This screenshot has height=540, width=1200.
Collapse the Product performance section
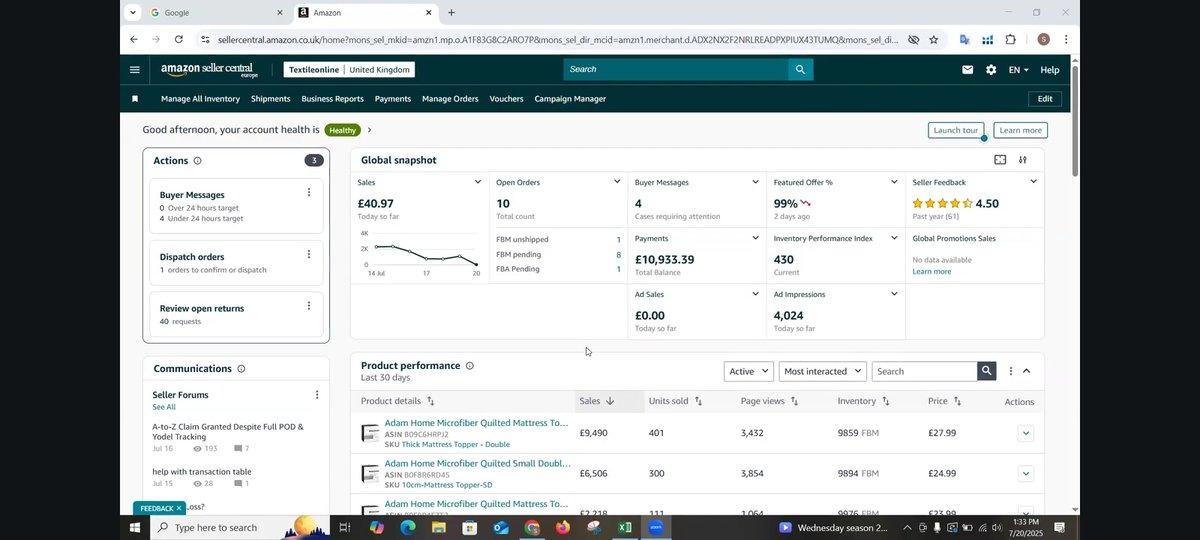point(1026,371)
